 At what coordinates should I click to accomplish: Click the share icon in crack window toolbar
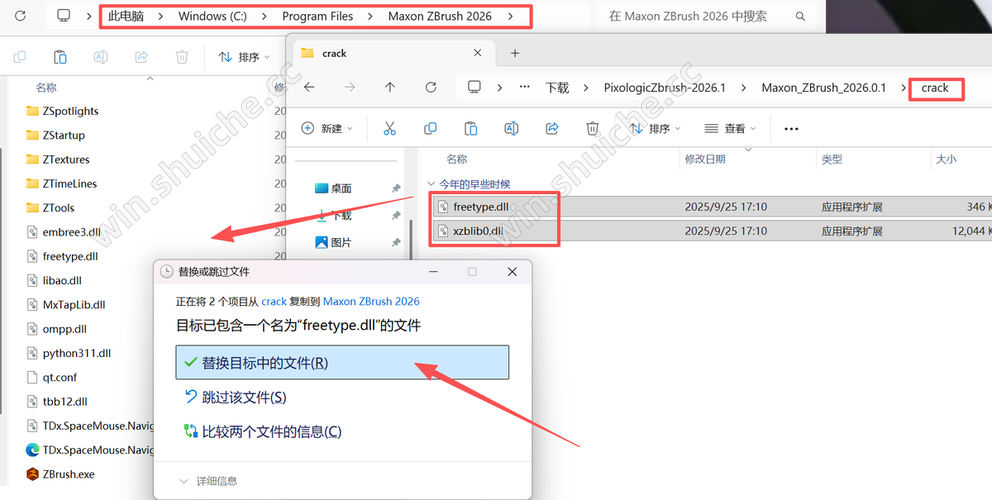pos(552,129)
